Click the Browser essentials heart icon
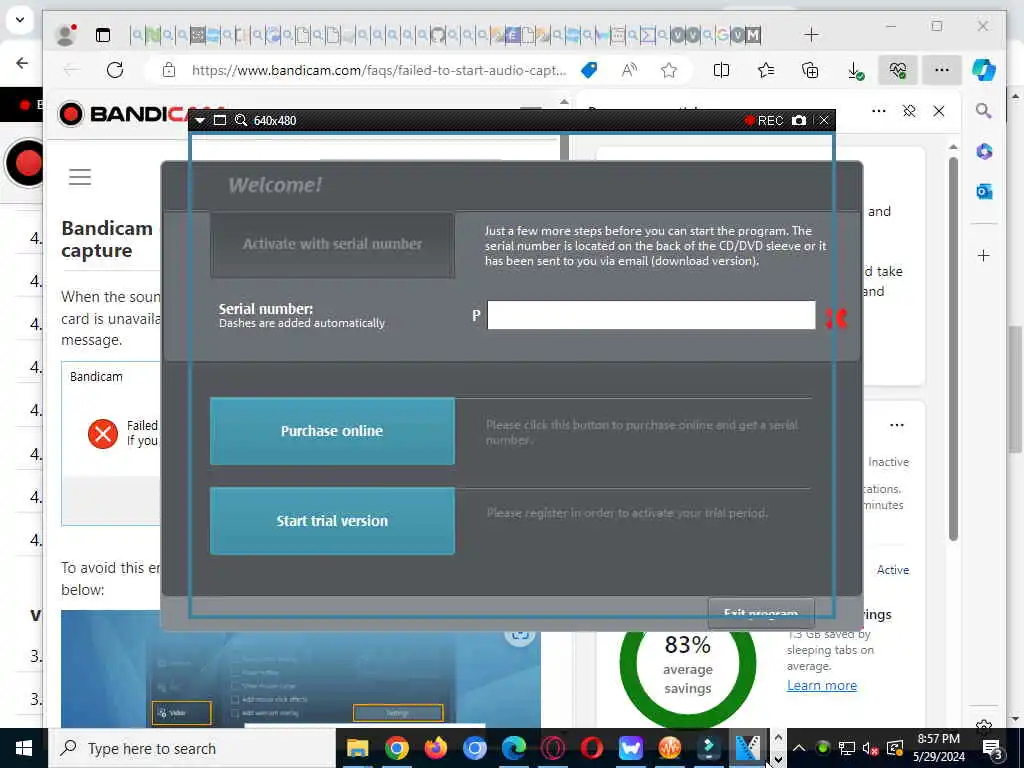The image size is (1024, 768). click(x=898, y=70)
